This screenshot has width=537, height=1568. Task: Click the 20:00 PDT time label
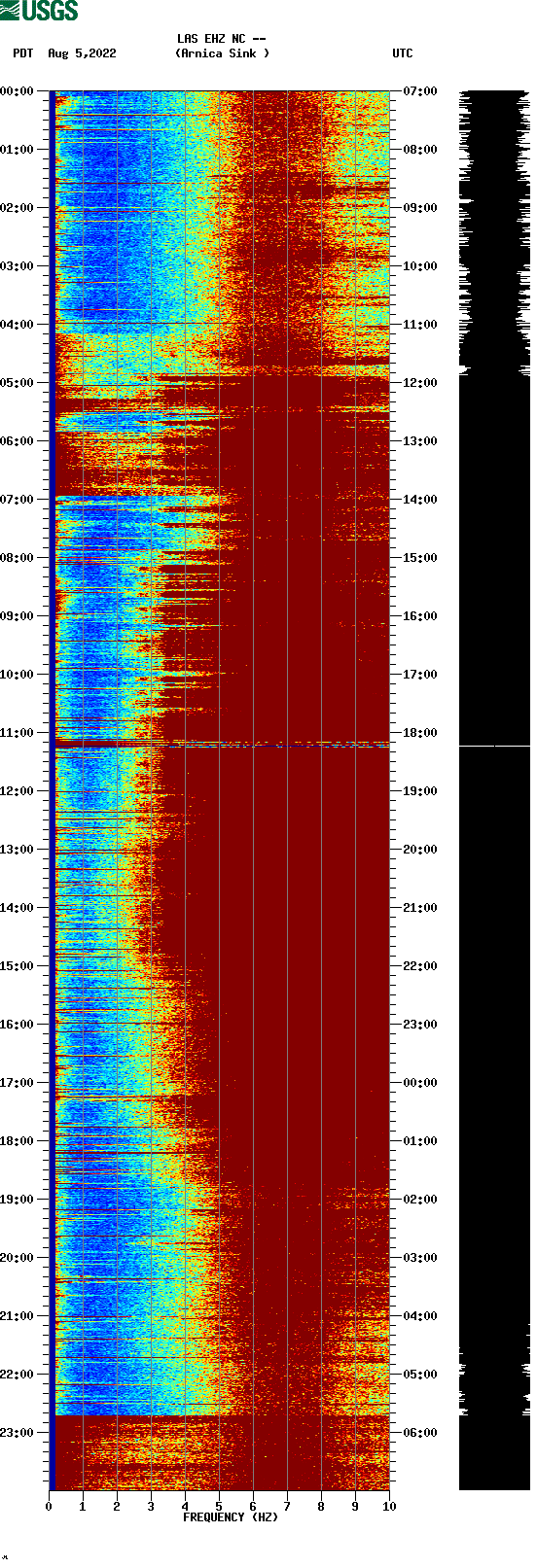[x=18, y=1258]
